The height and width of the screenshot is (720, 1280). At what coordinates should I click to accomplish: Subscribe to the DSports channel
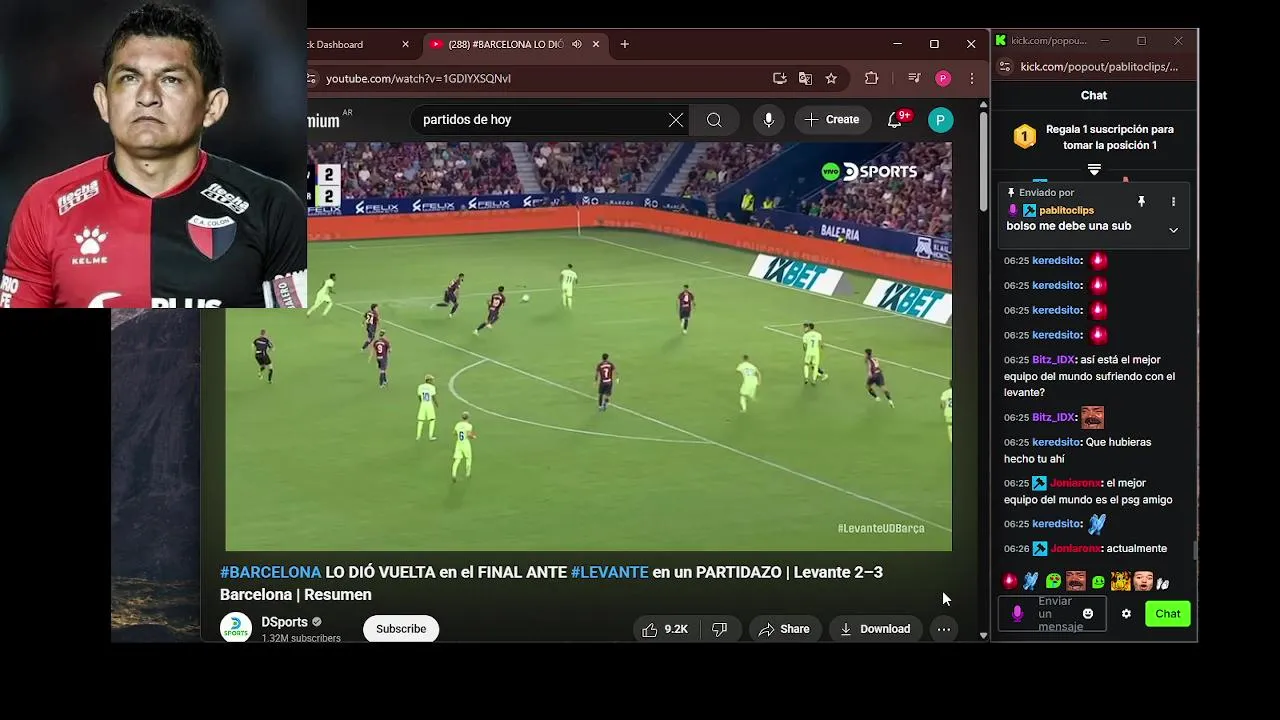401,629
